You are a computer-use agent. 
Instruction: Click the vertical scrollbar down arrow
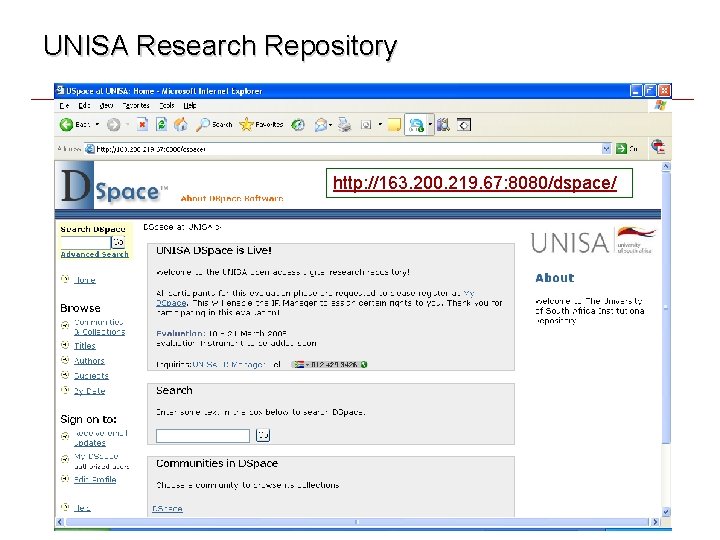pyautogui.click(x=666, y=512)
